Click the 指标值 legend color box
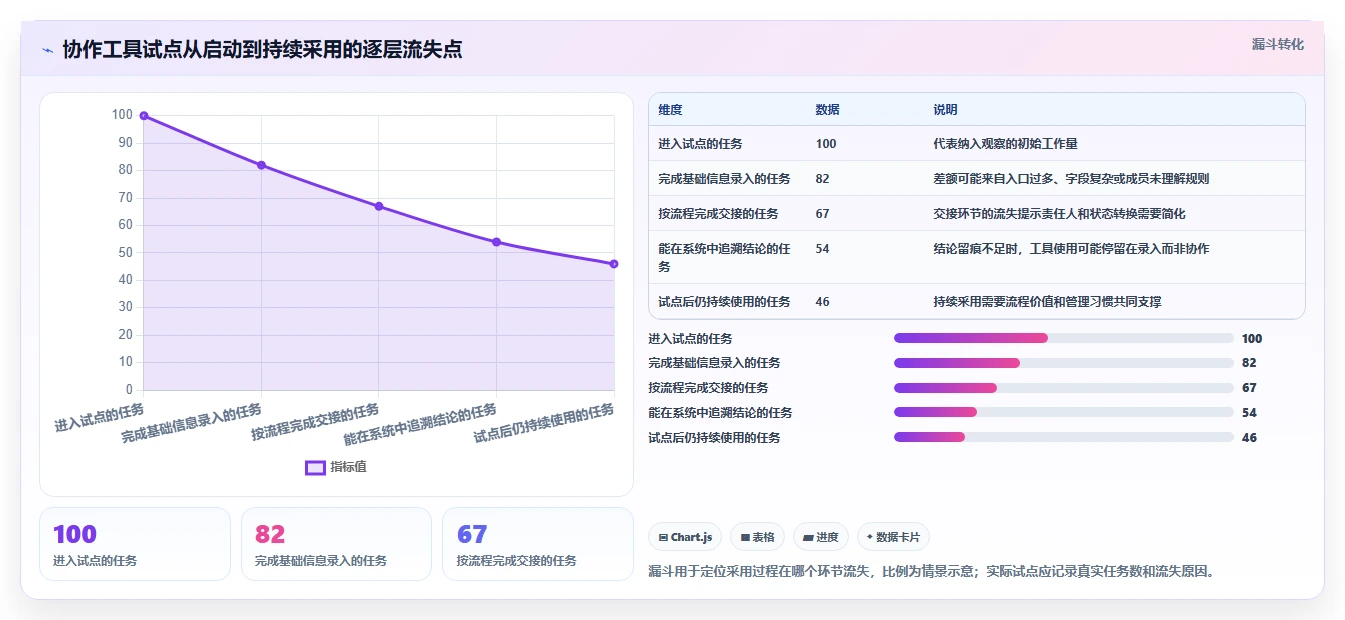Screen dimensions: 1345x620 click(315, 467)
